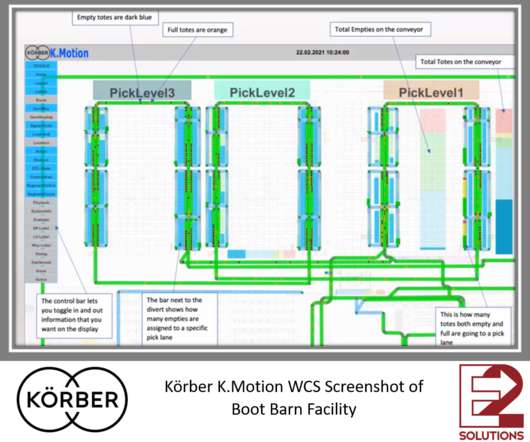Click the K.Motion logo in header

tap(57, 53)
